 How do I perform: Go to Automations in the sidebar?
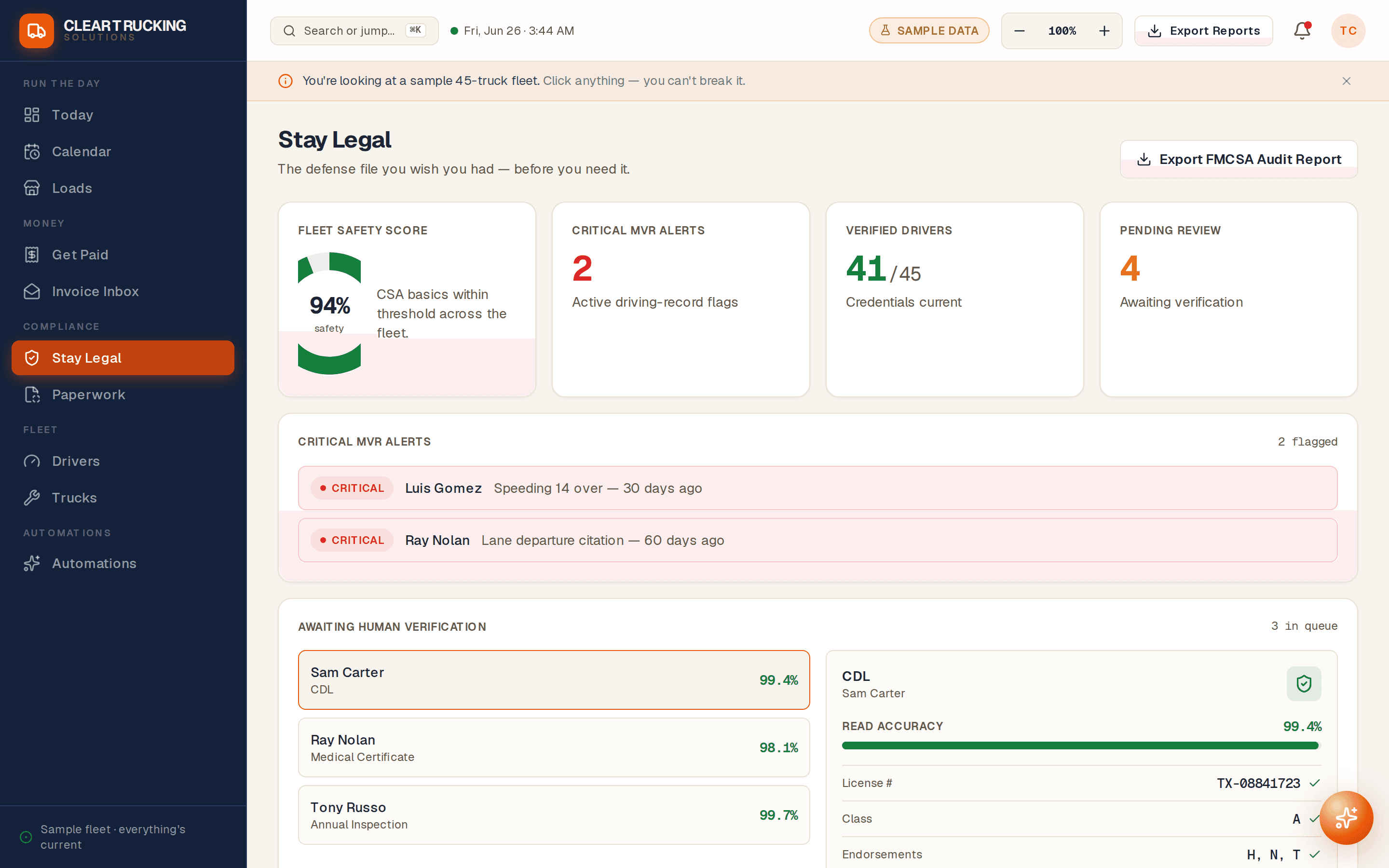pyautogui.click(x=123, y=563)
